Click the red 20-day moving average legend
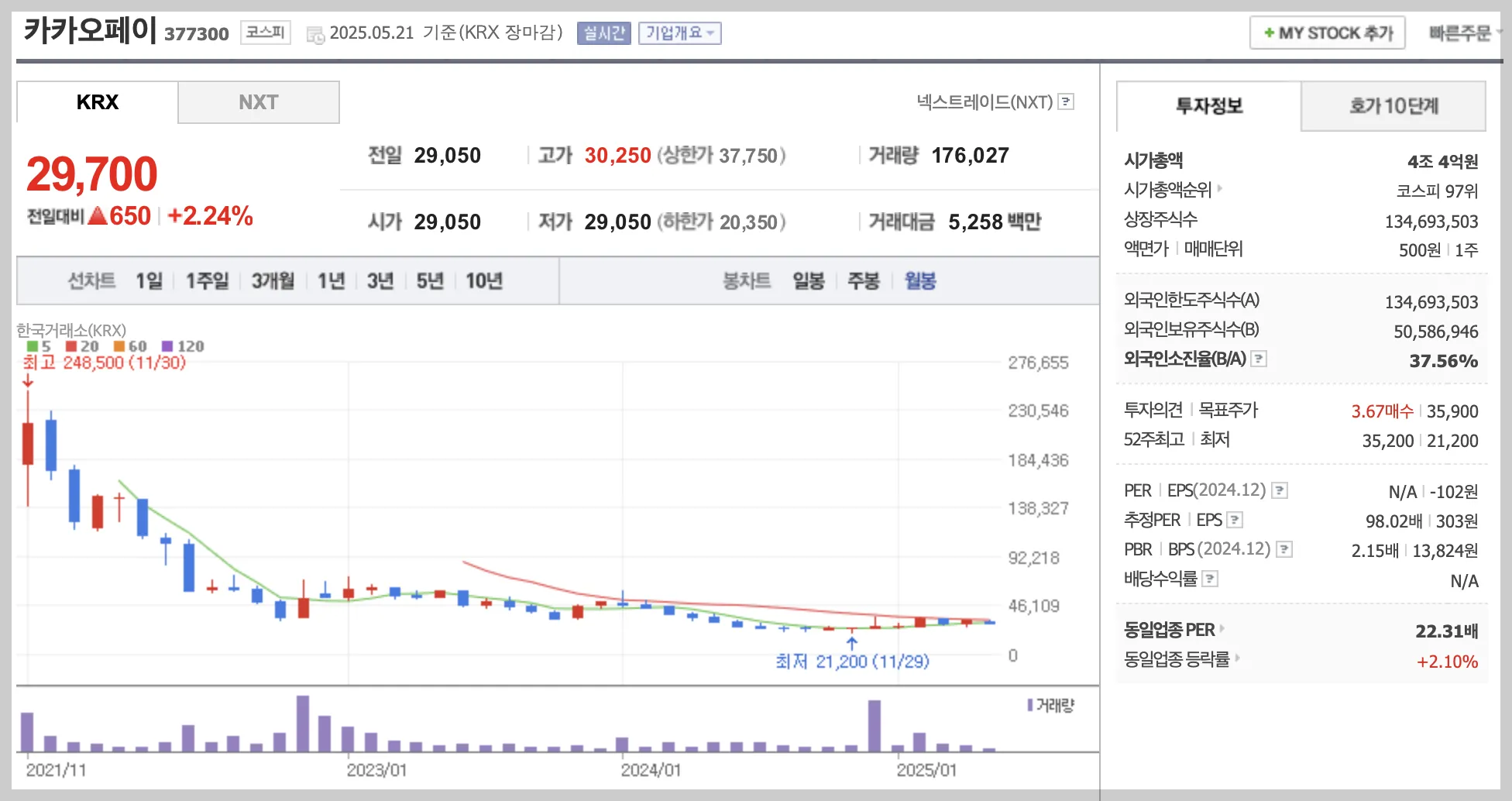The image size is (1512, 801). point(82,346)
